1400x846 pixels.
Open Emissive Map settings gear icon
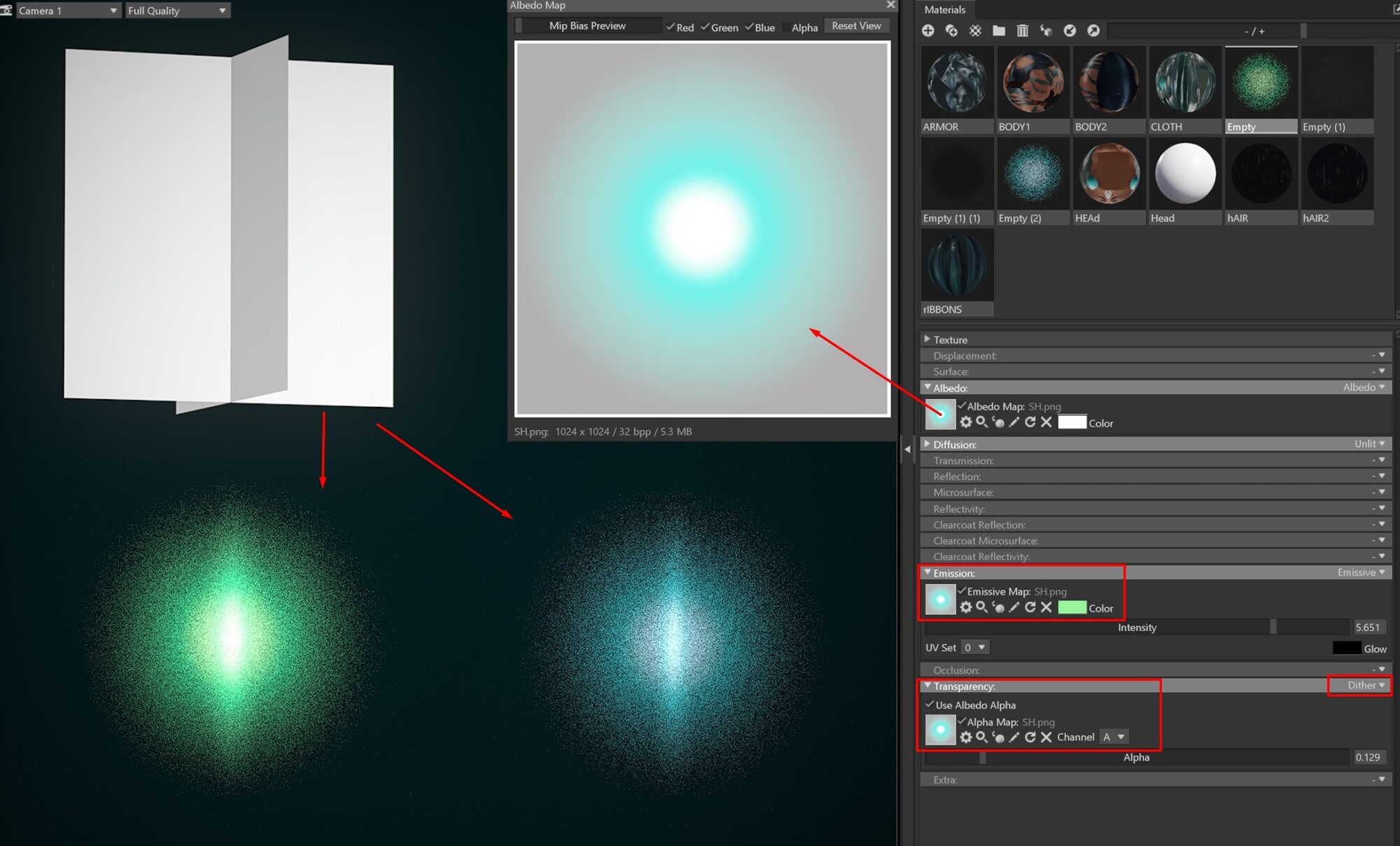[x=966, y=607]
